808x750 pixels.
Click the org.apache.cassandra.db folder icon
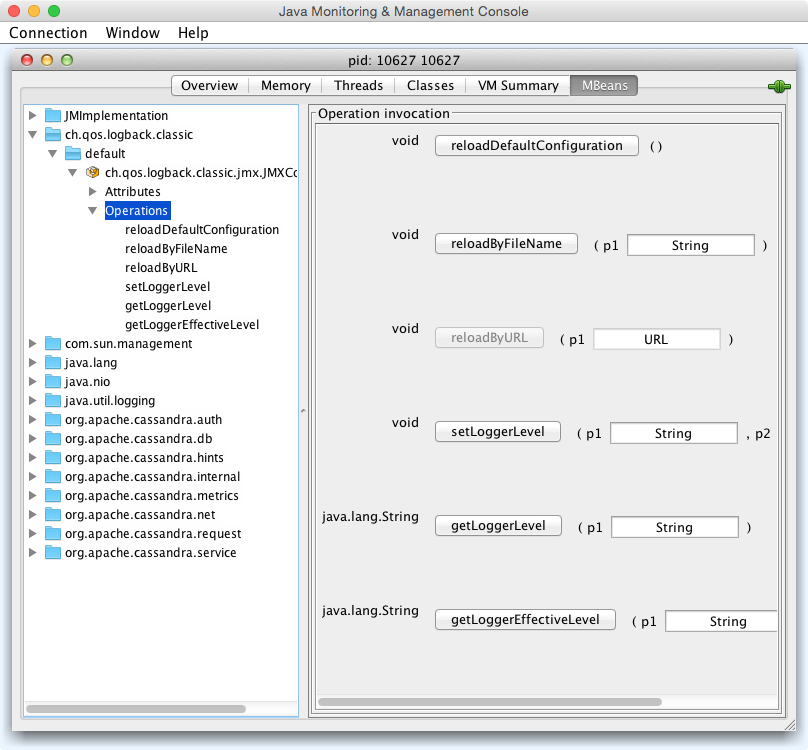[x=53, y=439]
